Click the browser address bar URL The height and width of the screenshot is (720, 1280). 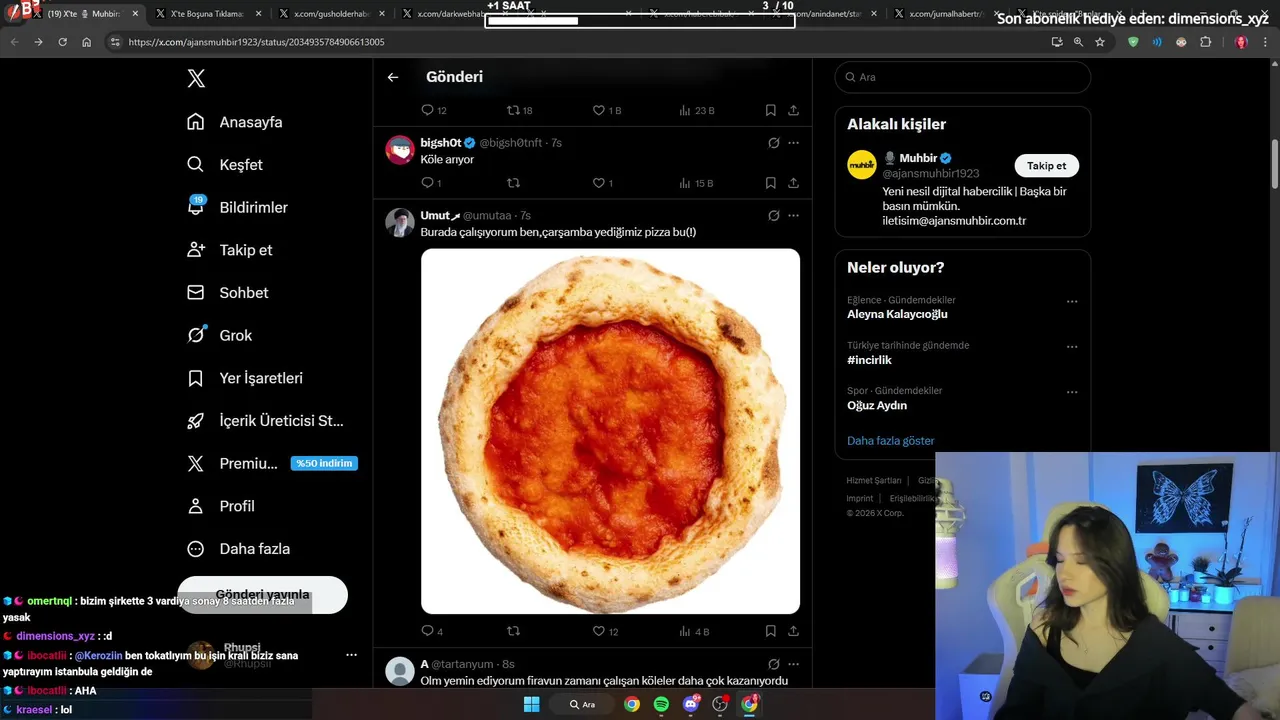[256, 42]
